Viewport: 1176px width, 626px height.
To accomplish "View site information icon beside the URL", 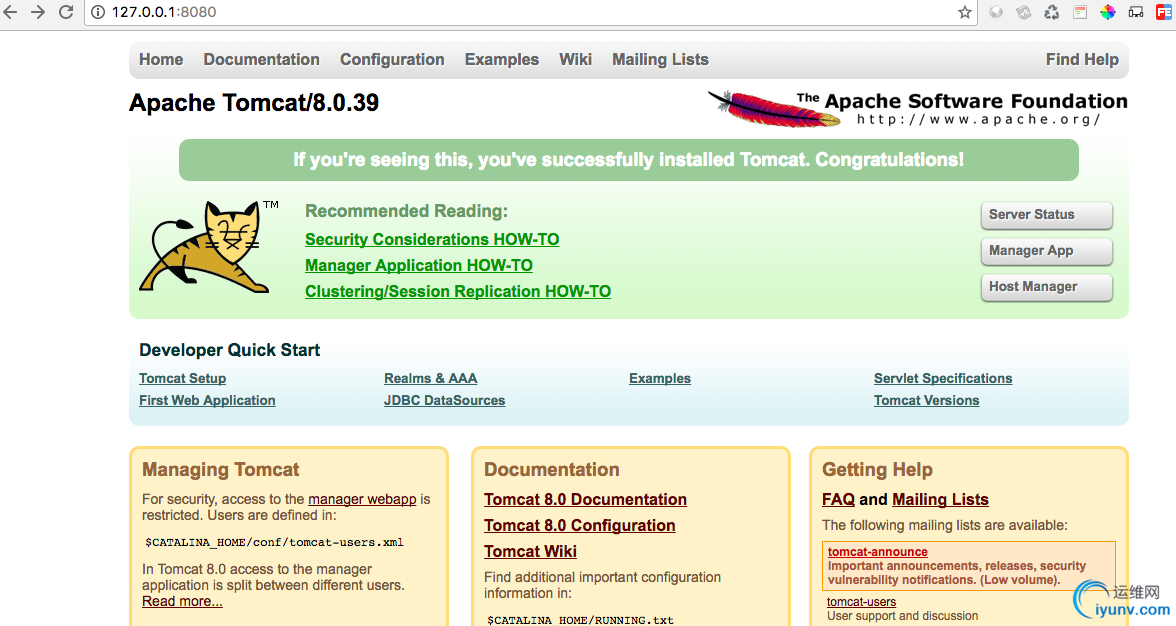I will coord(98,12).
